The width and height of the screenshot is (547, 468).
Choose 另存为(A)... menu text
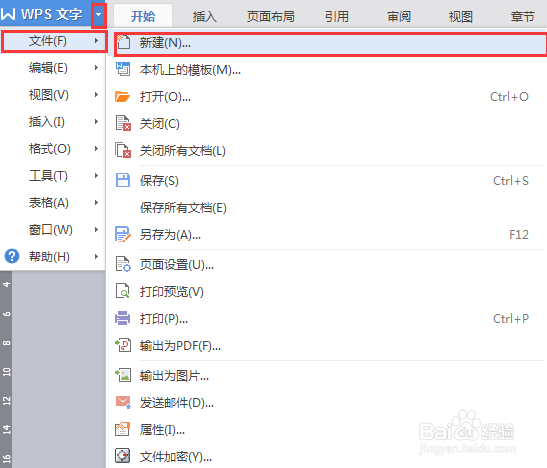170,234
